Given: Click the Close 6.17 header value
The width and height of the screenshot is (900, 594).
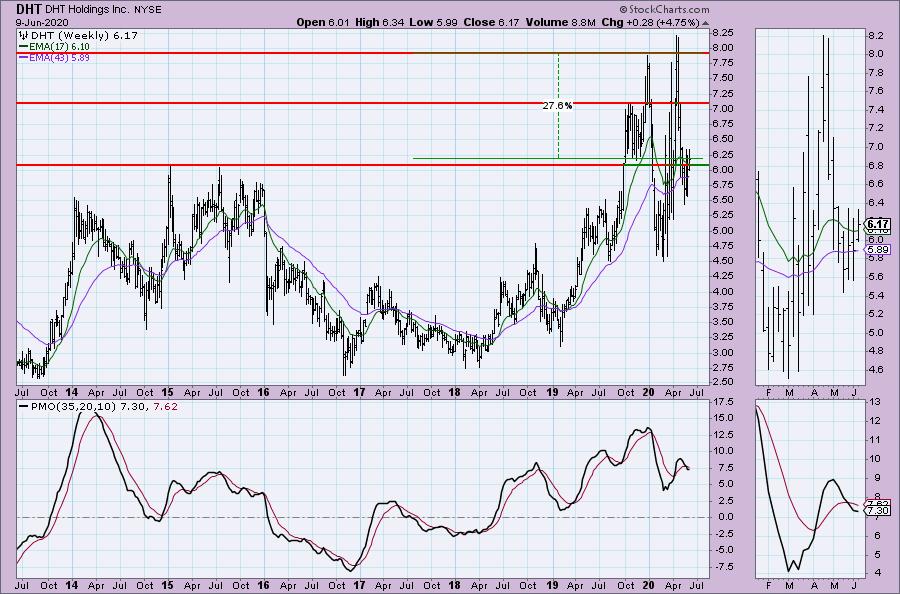Looking at the screenshot, I should pyautogui.click(x=491, y=22).
